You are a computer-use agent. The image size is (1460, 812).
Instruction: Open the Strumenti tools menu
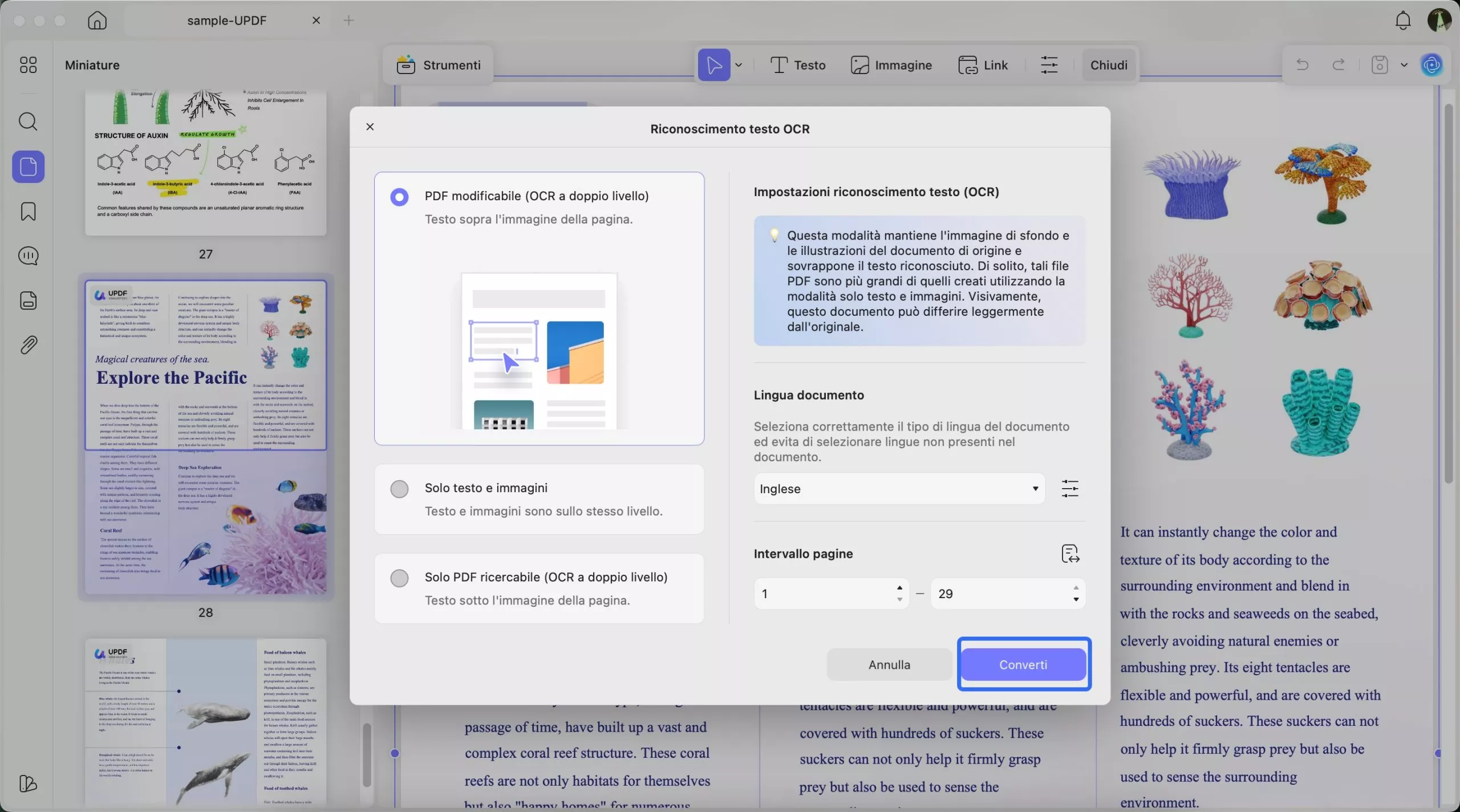tap(440, 64)
